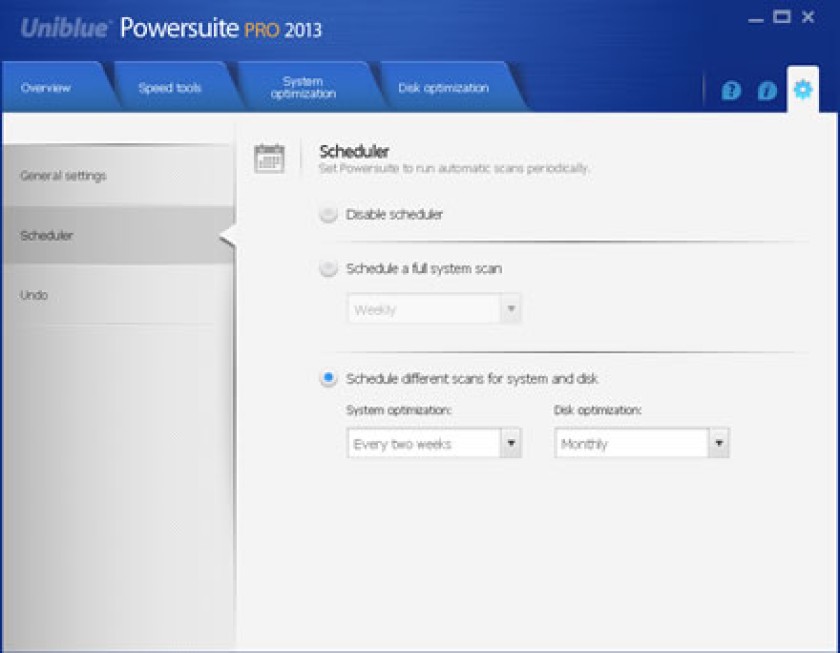Click 'Set Powersuite to run automatic scans' description
840x653 pixels.
[x=453, y=169]
